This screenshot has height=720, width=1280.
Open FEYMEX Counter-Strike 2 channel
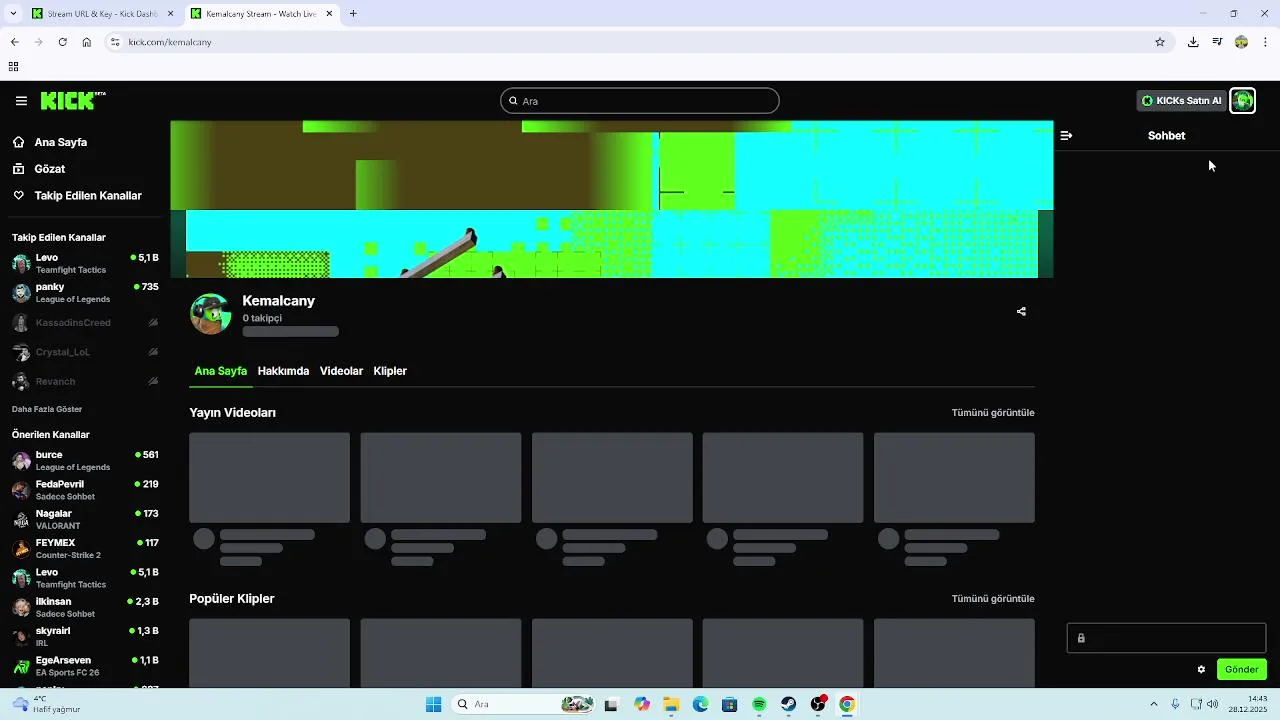point(85,549)
